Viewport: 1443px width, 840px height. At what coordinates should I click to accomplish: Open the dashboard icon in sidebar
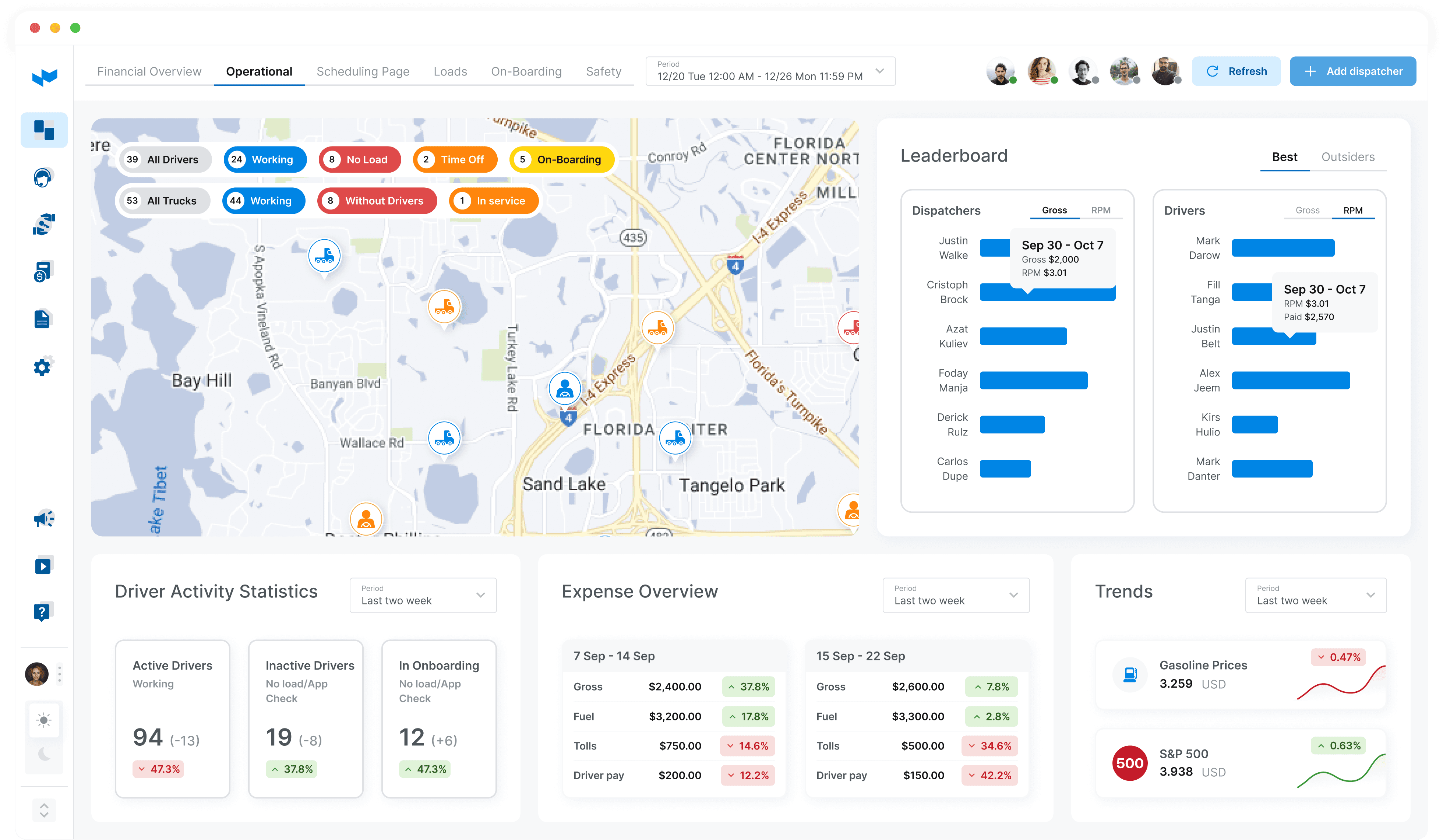44,130
